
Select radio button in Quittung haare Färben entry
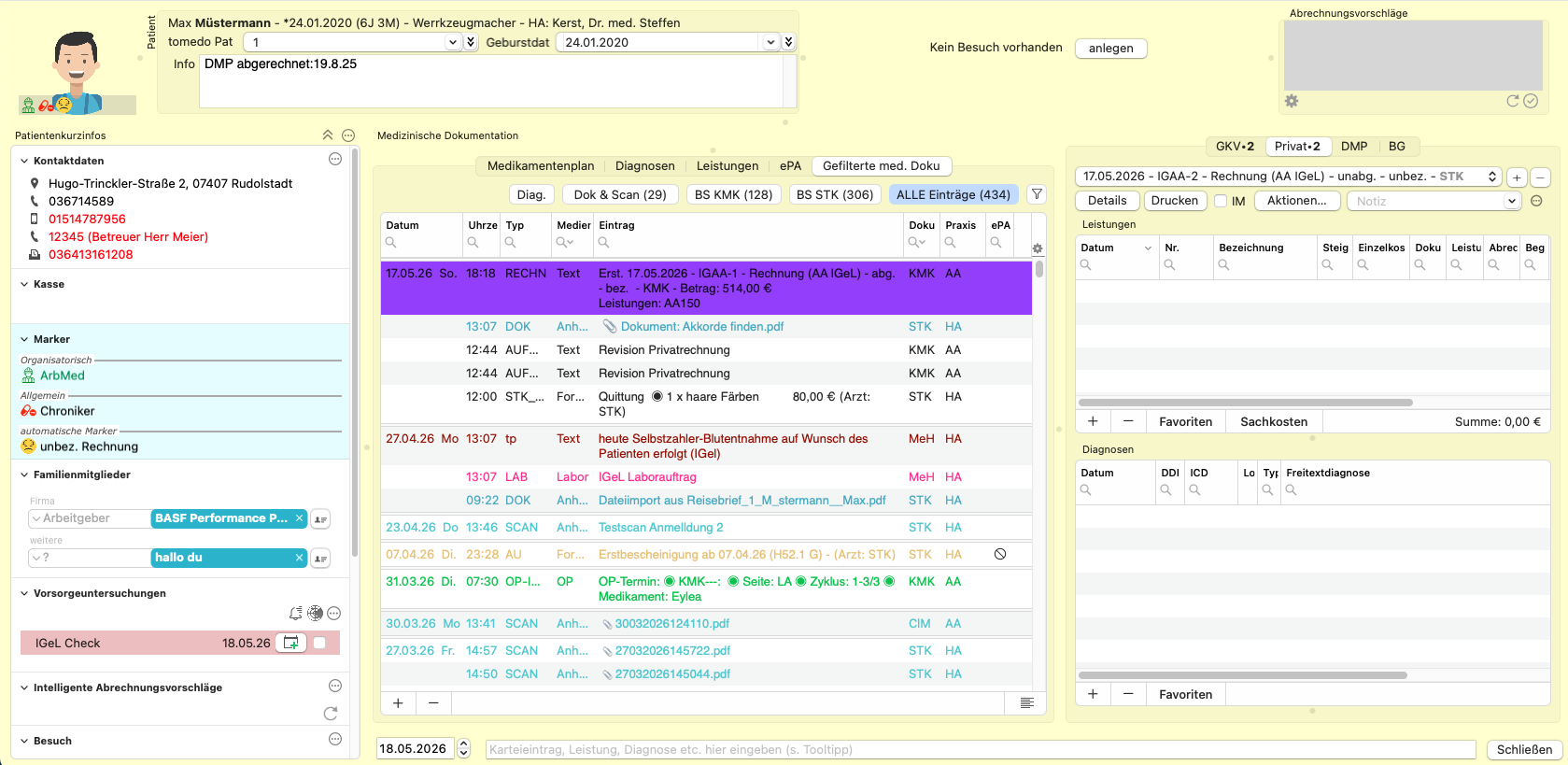pyautogui.click(x=657, y=397)
